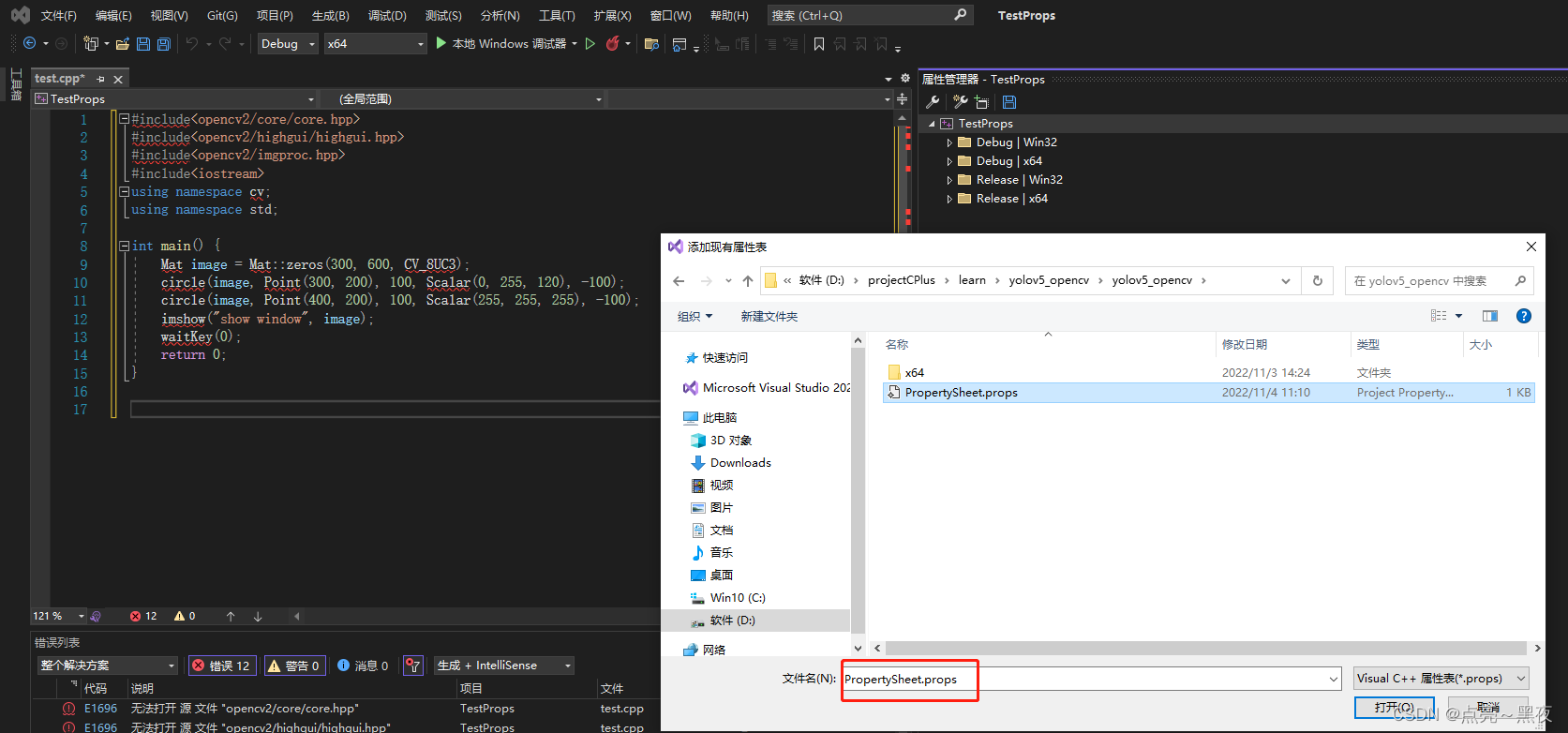Click the New Project toolbar icon

pos(91,44)
